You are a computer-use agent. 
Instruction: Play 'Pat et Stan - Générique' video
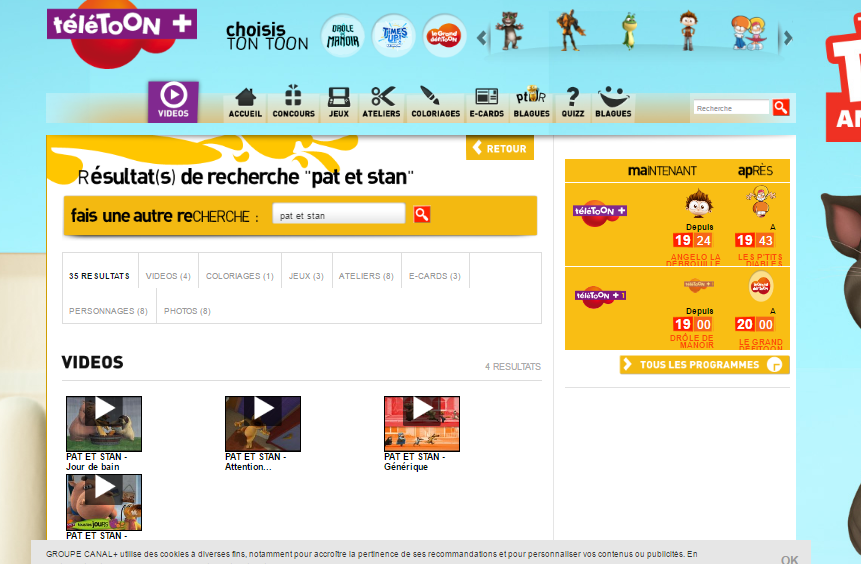point(422,423)
